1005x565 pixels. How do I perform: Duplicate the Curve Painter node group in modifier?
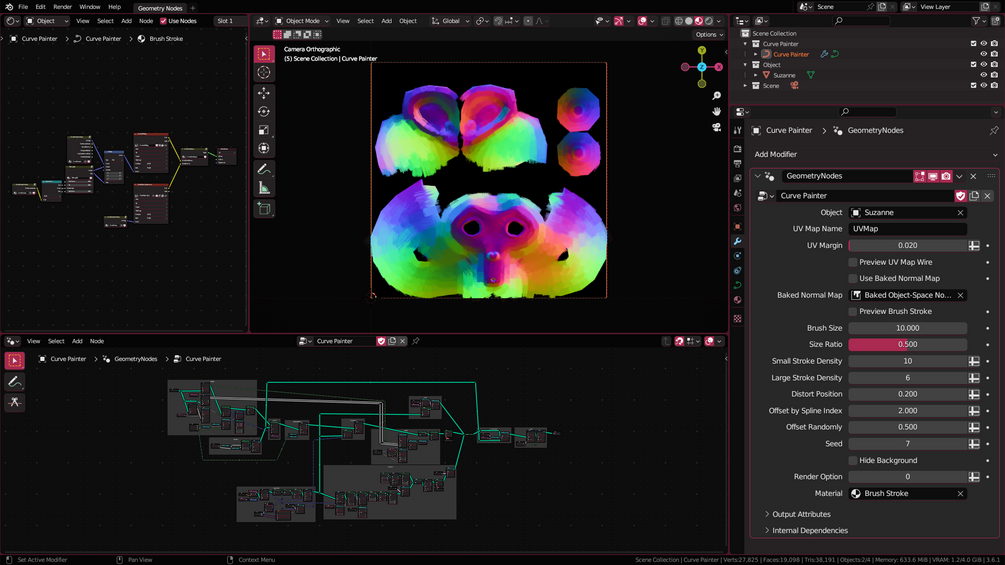pos(974,196)
